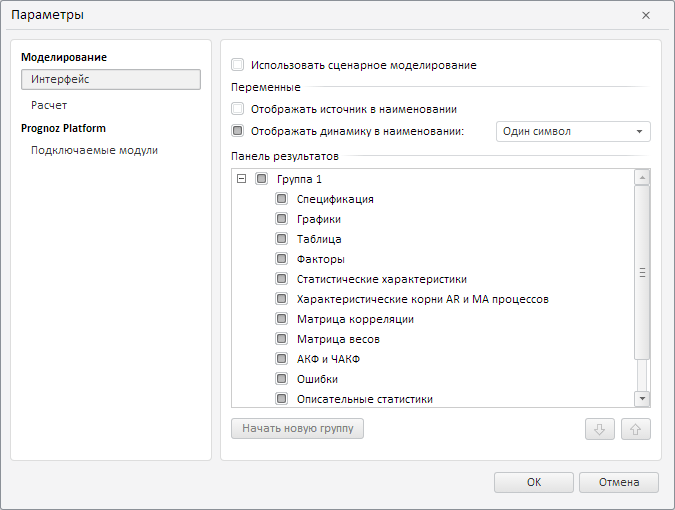Viewport: 675px width, 510px height.
Task: Enable Использовать сценарное моделирование checkbox
Action: pos(238,65)
